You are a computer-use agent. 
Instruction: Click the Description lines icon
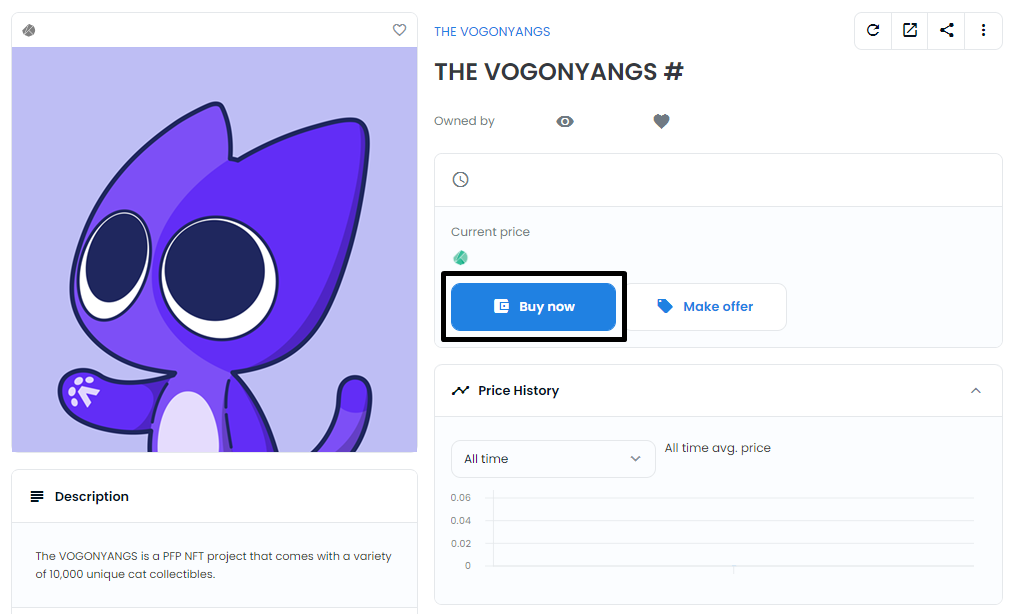(x=37, y=497)
